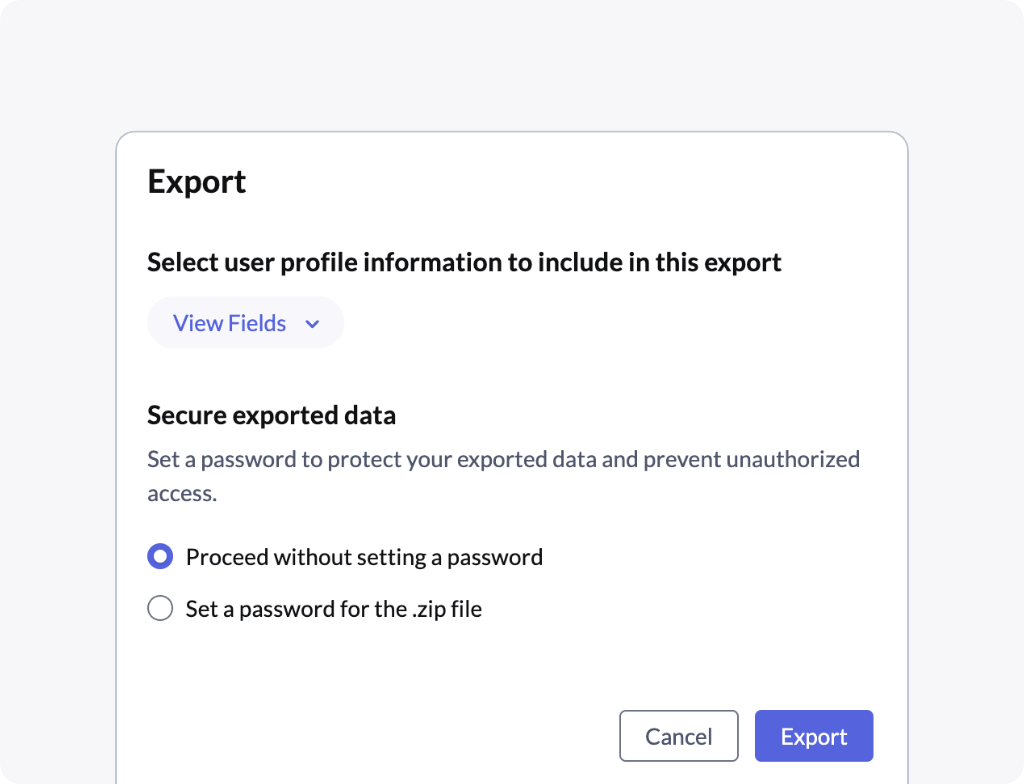Image resolution: width=1024 pixels, height=784 pixels.
Task: Dismiss the Export dialog with Cancel
Action: pyautogui.click(x=678, y=736)
